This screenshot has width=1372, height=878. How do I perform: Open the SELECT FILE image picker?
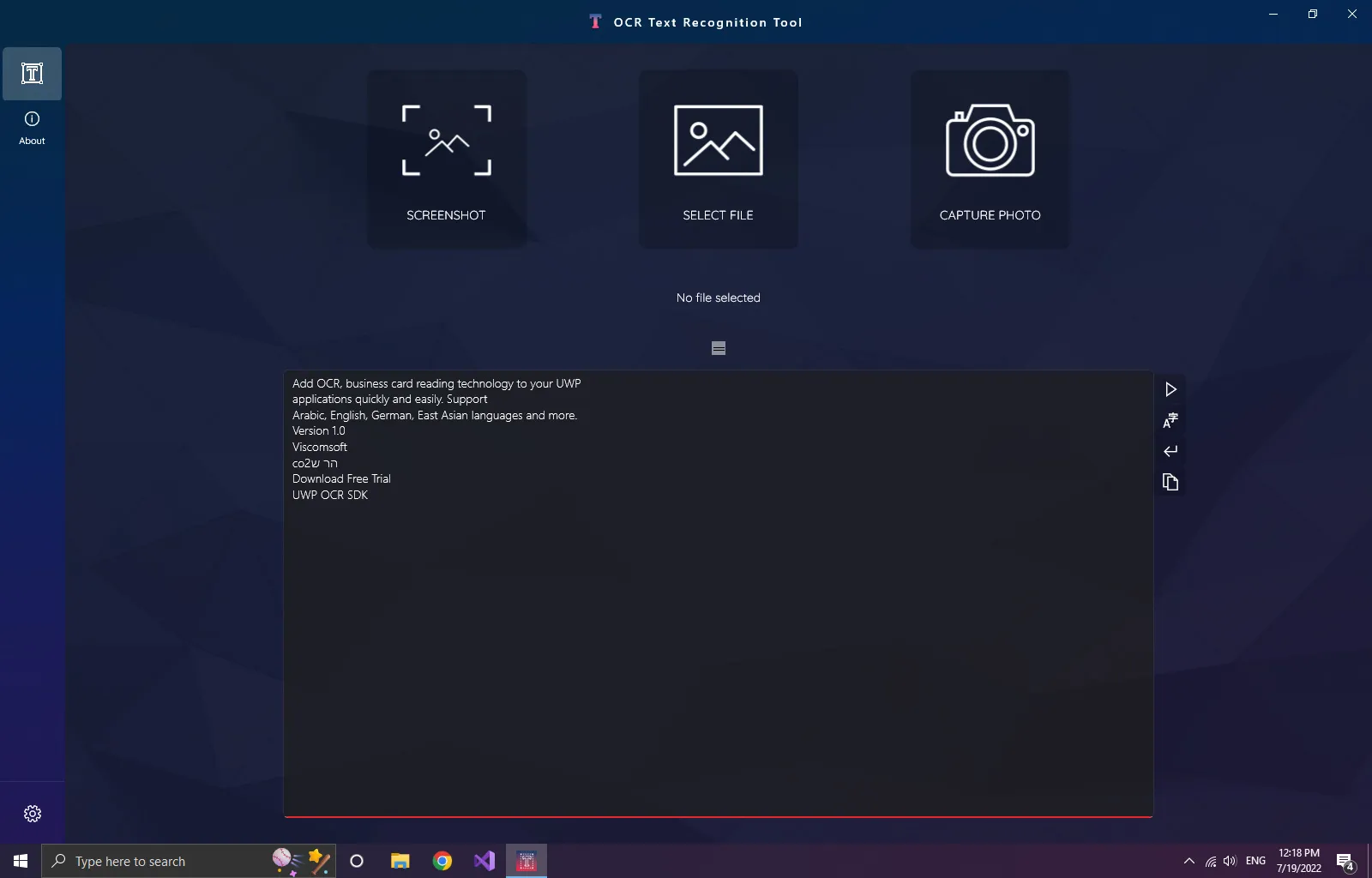[x=718, y=159]
